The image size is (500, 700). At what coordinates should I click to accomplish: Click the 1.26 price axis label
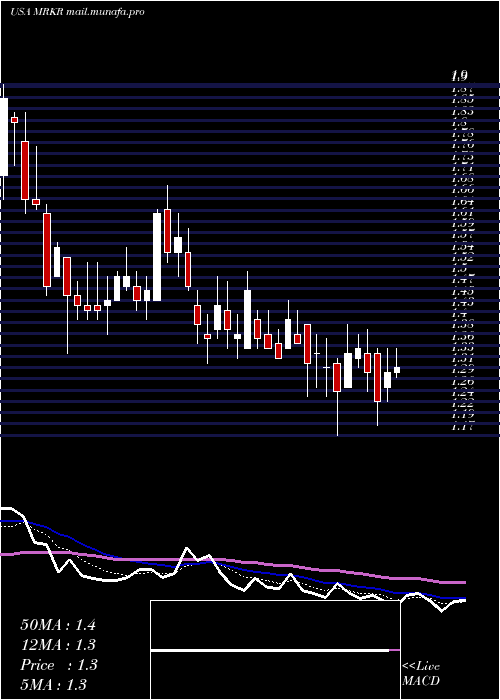coord(463,382)
